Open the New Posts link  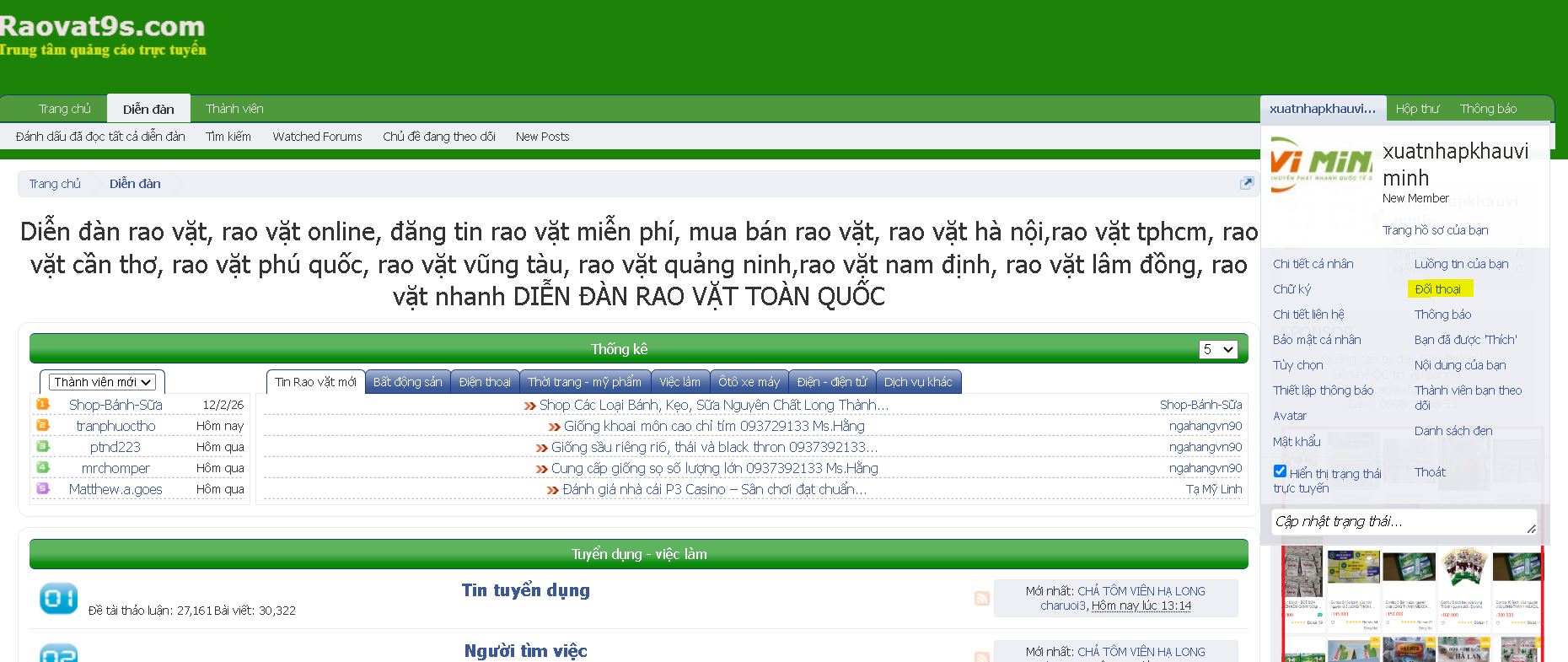pyautogui.click(x=542, y=137)
